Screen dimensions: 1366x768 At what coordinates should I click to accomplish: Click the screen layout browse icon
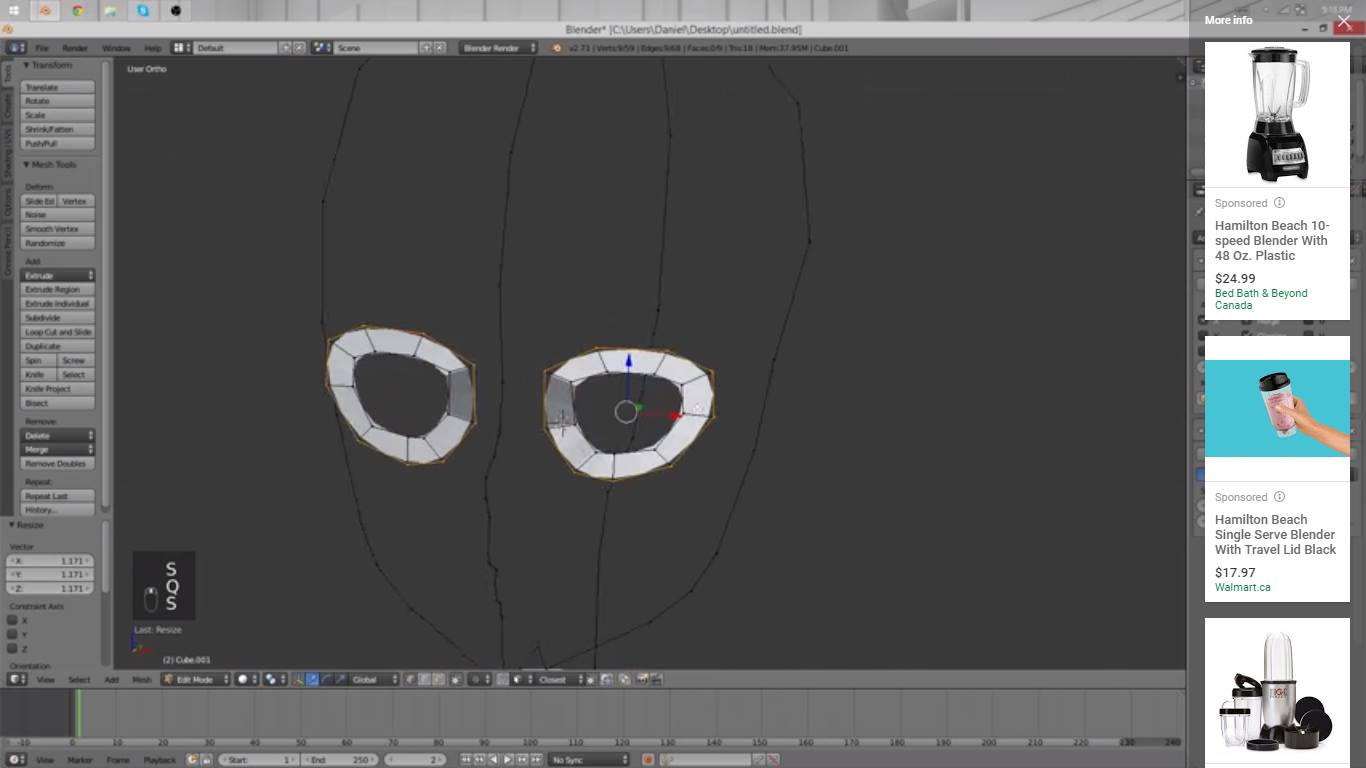pos(180,48)
